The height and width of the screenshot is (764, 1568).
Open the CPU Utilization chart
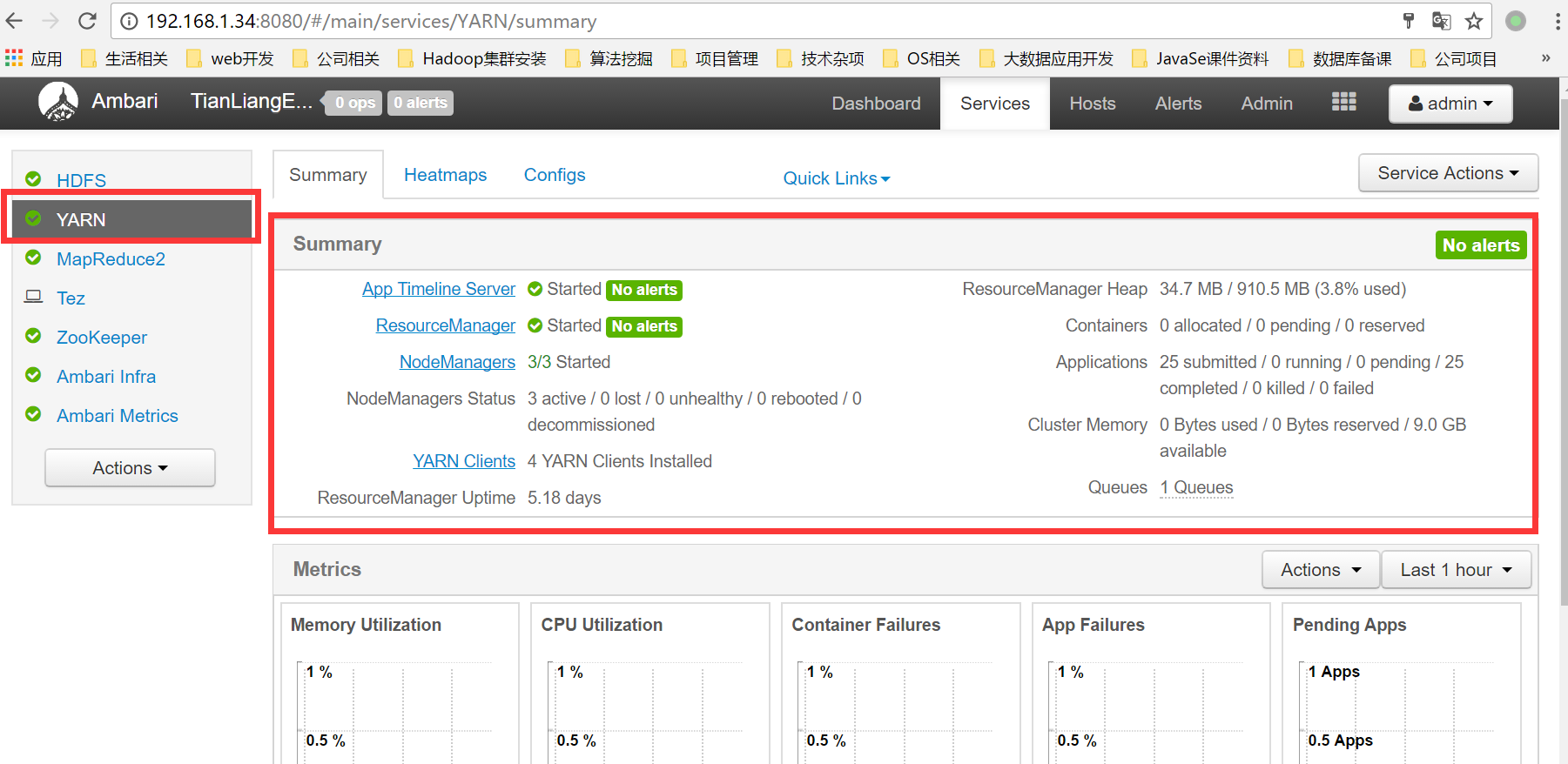[x=649, y=684]
